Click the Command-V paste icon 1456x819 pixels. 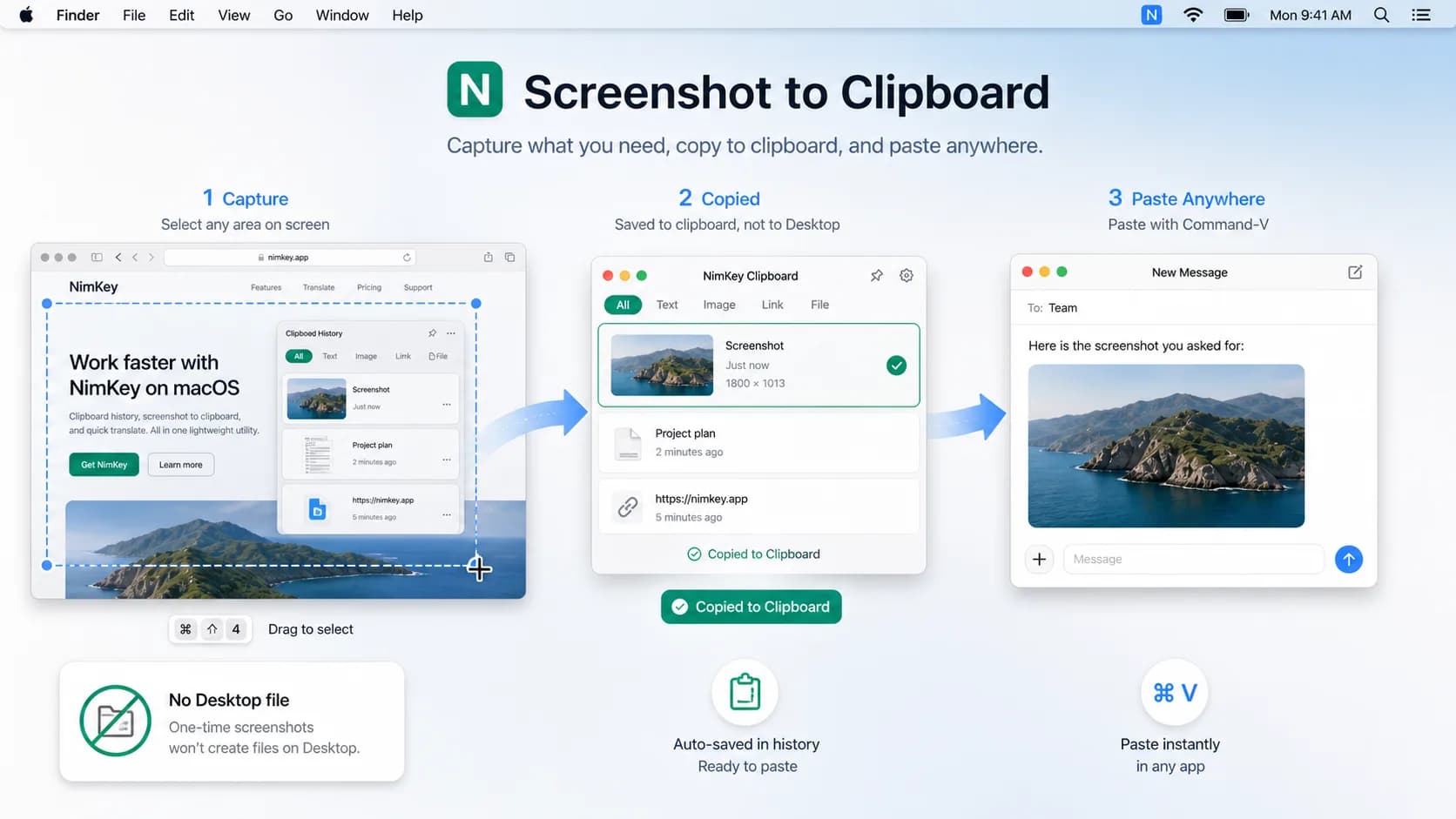pyautogui.click(x=1175, y=692)
